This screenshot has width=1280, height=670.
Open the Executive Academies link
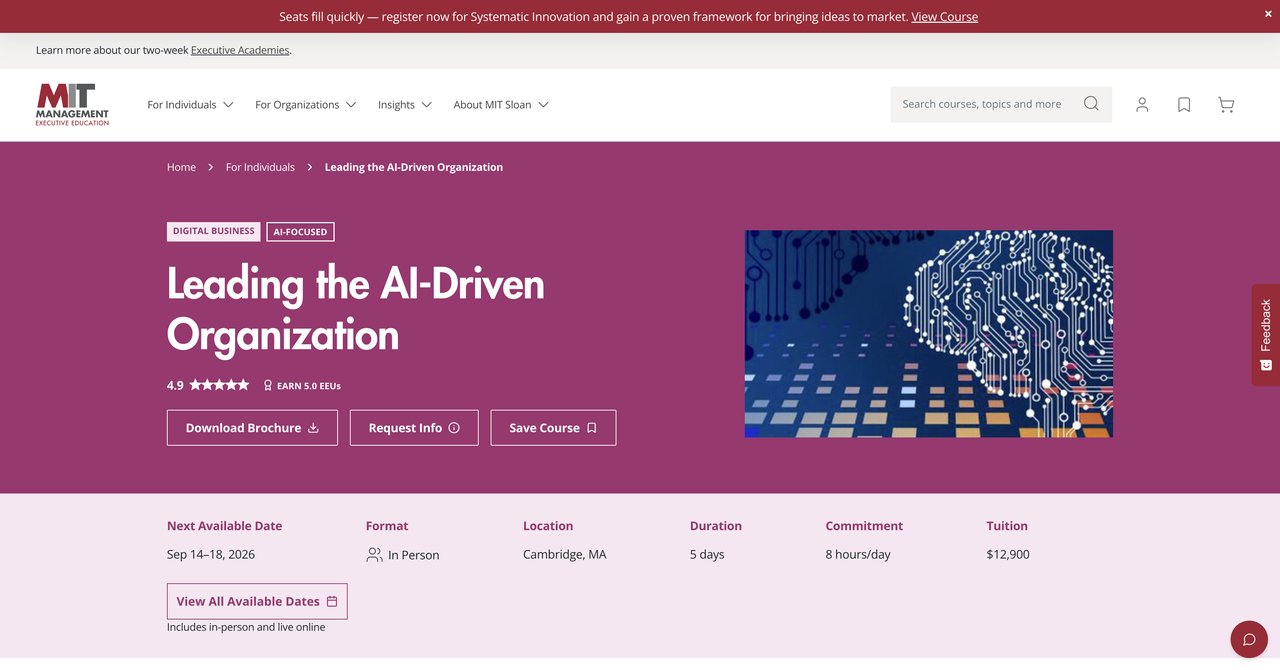[240, 50]
